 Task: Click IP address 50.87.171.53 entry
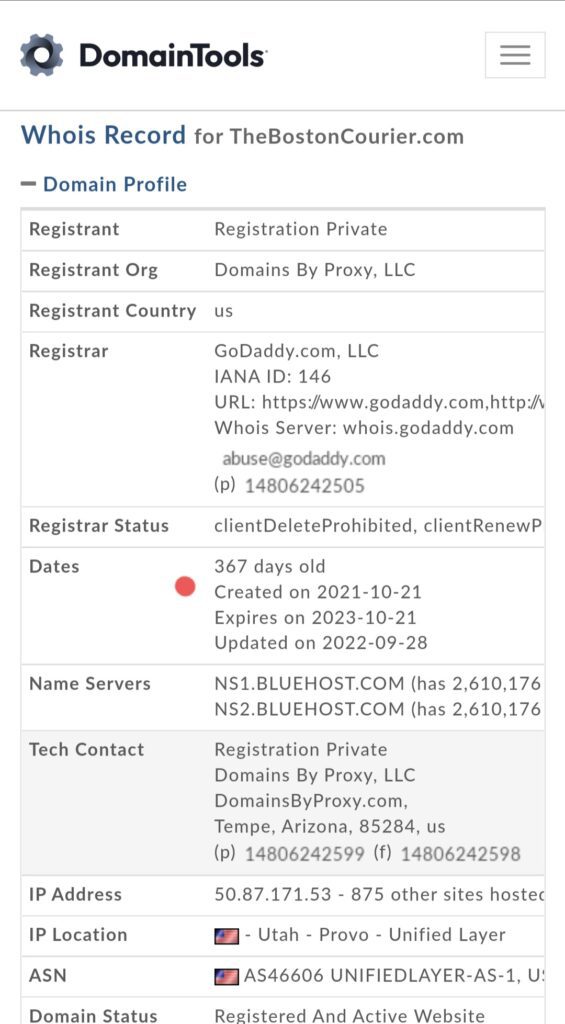tap(272, 894)
